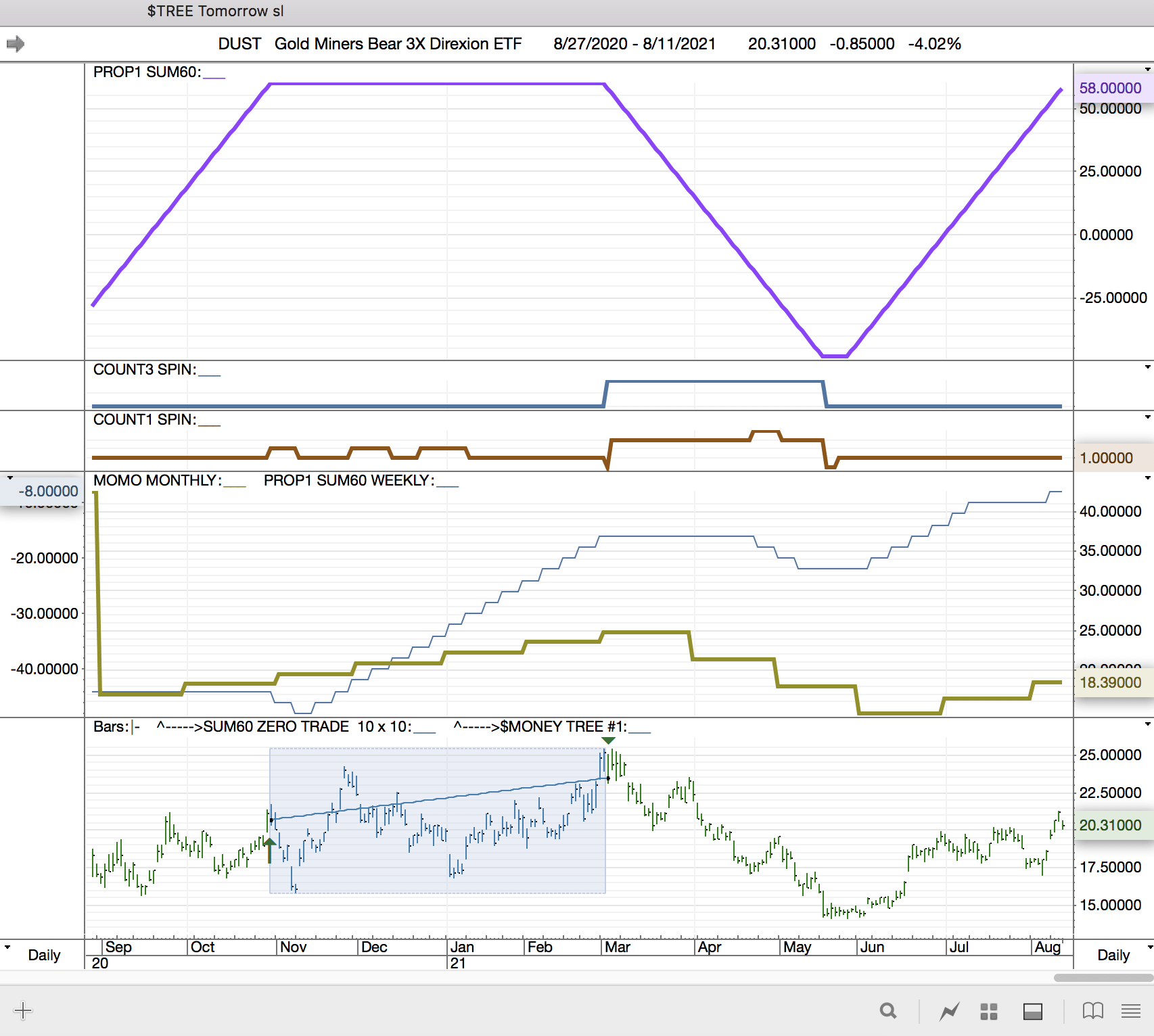Click the green sell triangle near March
Image resolution: width=1154 pixels, height=1036 pixels.
tap(608, 741)
